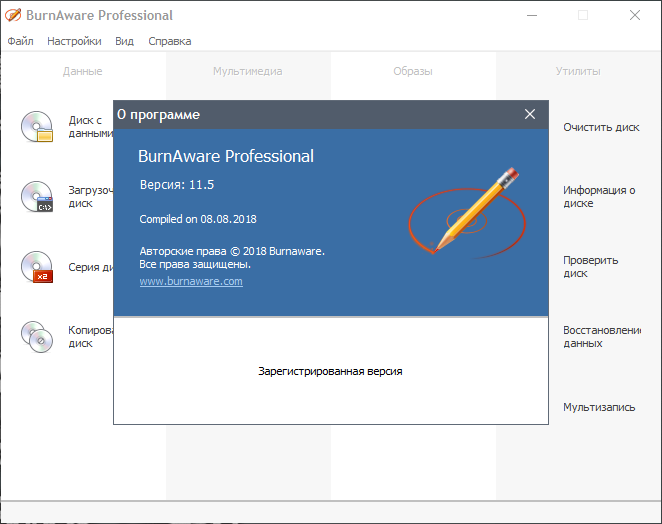The image size is (662, 524).
Task: Click Авторские права © 2018 Burnaware text
Action: click(232, 251)
